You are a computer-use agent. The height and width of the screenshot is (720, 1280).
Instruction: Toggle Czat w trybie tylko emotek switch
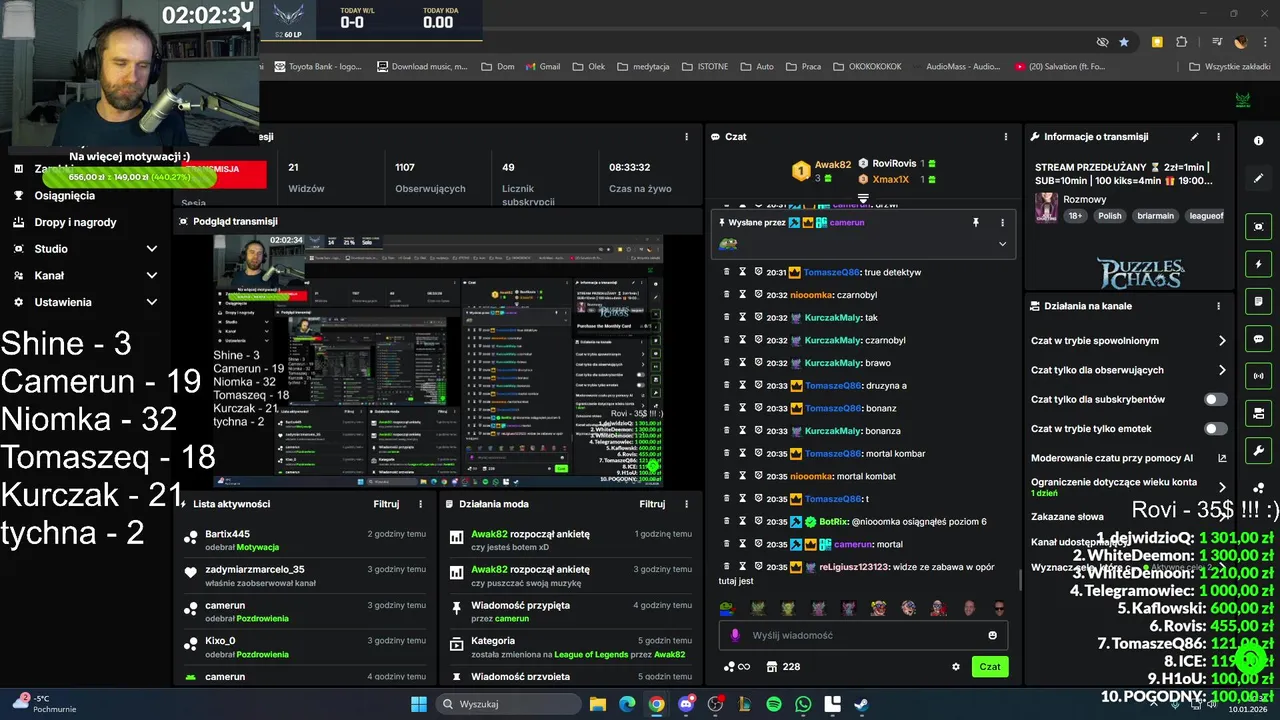coord(1215,429)
